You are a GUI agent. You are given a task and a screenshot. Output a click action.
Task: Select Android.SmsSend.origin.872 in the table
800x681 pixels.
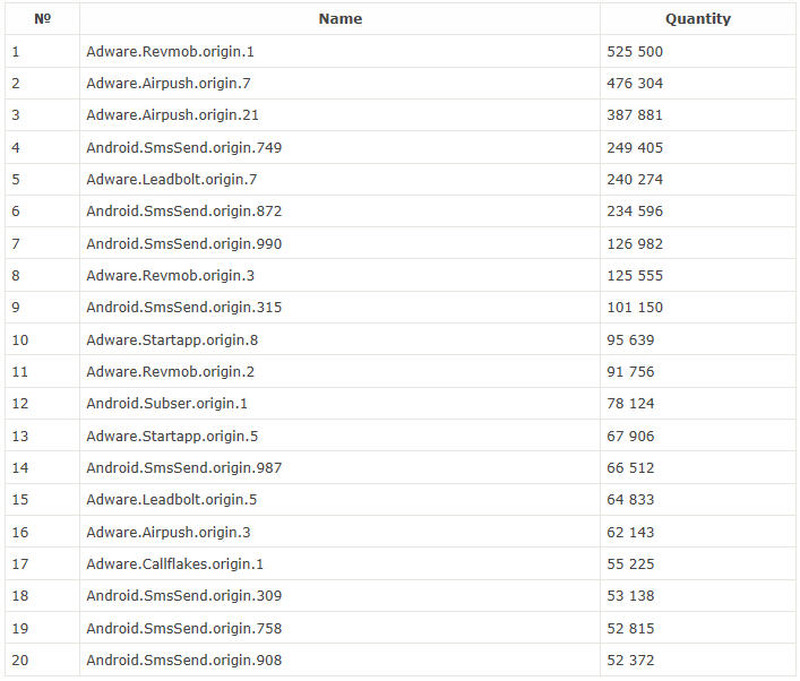[x=184, y=212]
